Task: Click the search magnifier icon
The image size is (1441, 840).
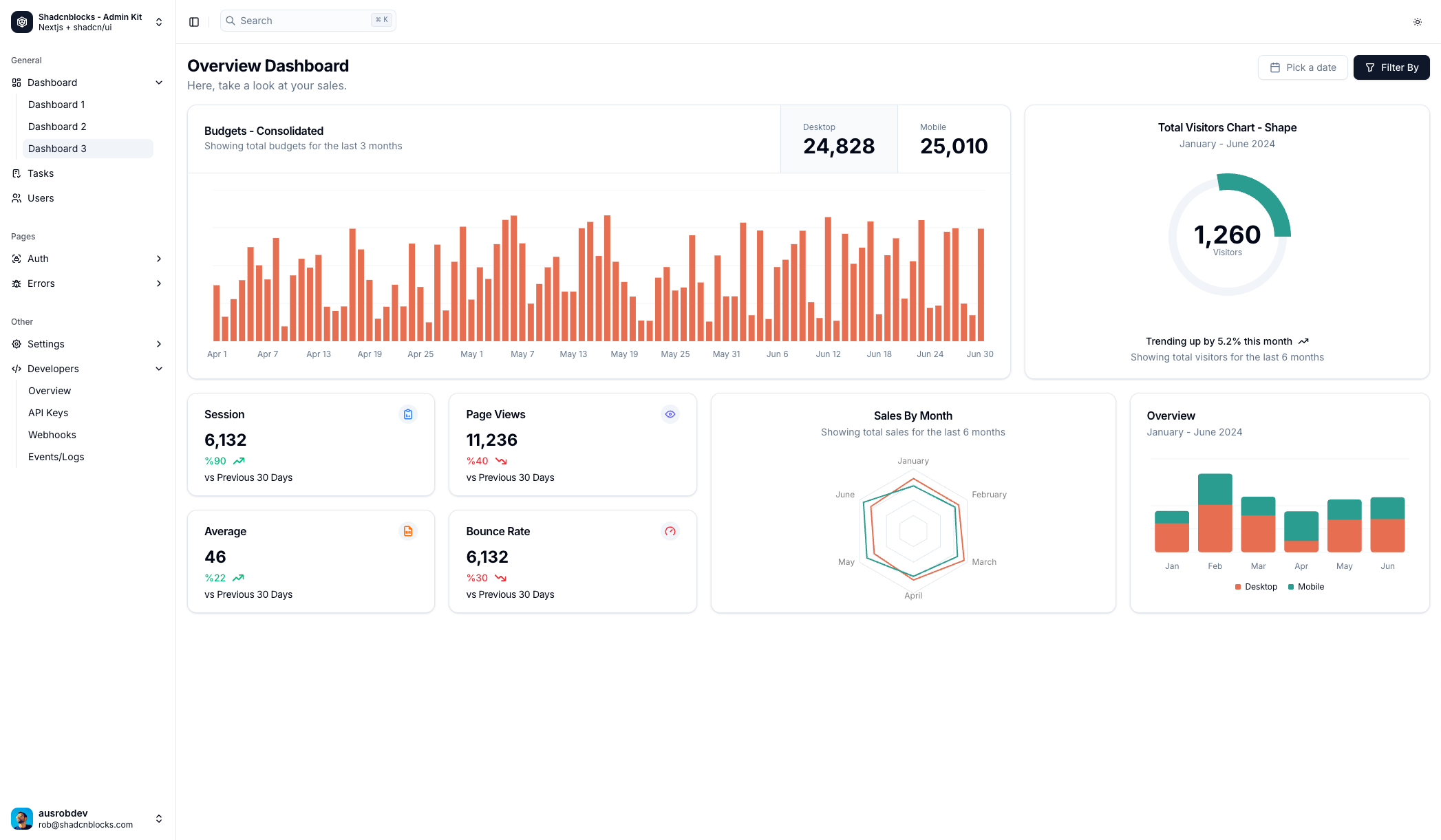Action: (231, 21)
